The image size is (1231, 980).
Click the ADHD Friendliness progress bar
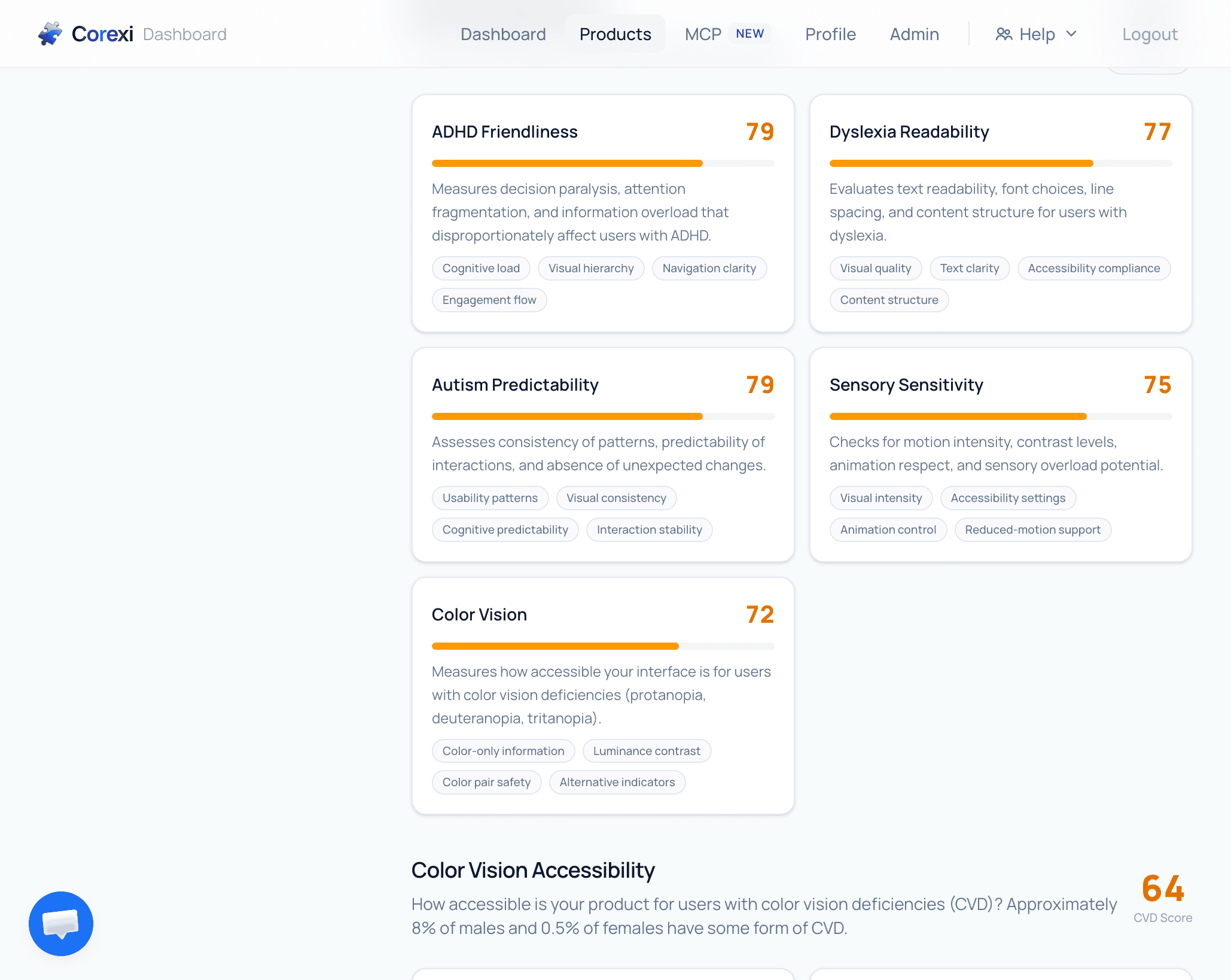point(603,163)
